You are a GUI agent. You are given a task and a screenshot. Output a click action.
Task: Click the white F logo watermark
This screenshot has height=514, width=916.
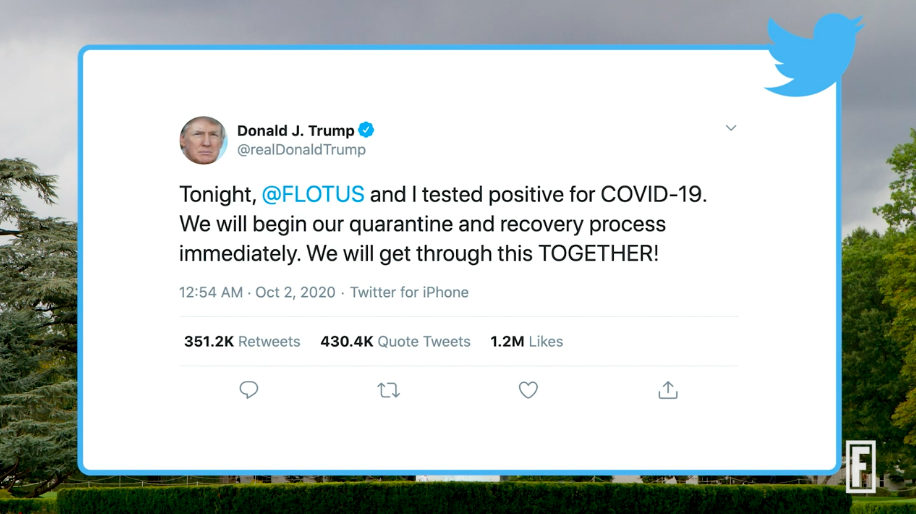[x=860, y=466]
